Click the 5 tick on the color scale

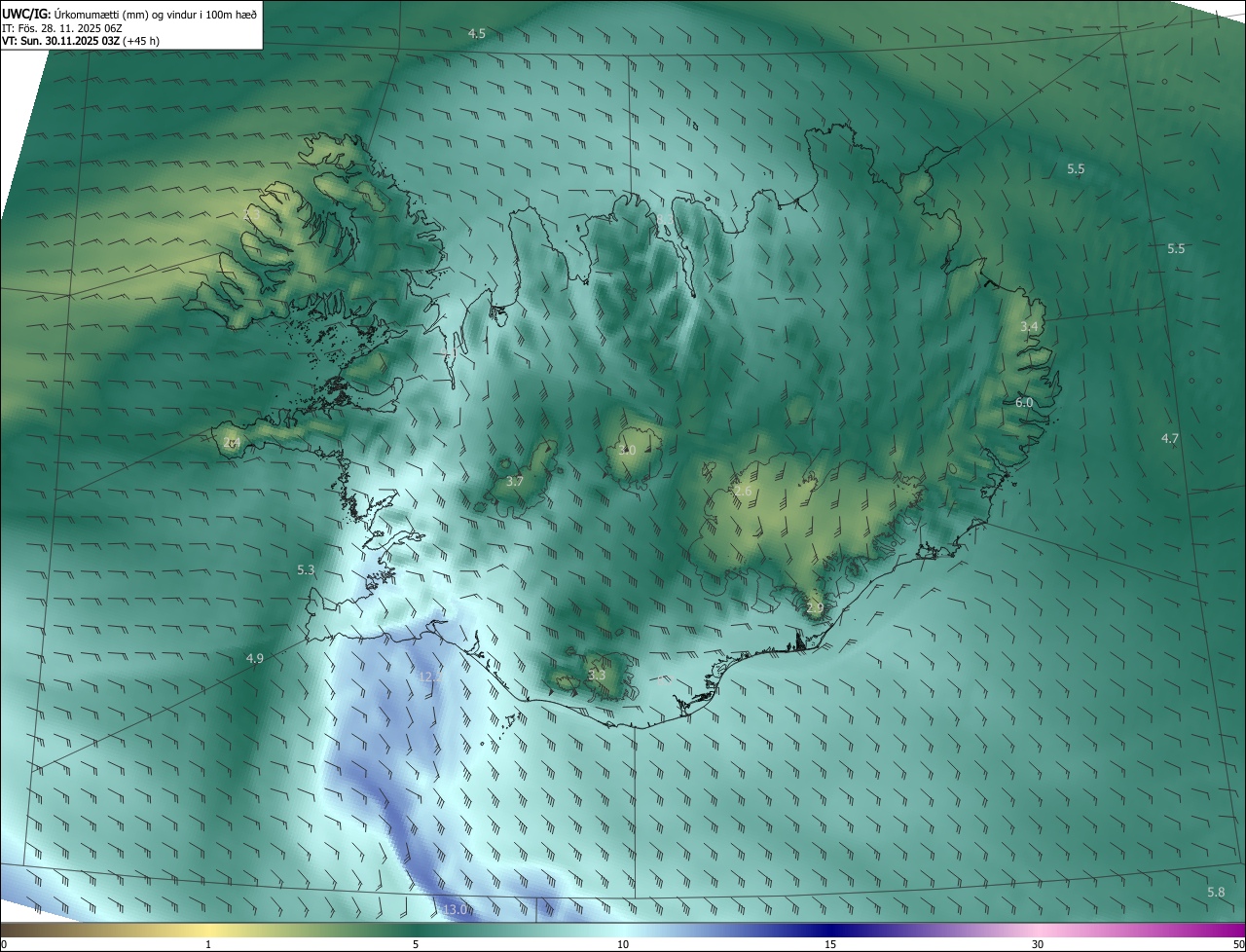click(416, 944)
